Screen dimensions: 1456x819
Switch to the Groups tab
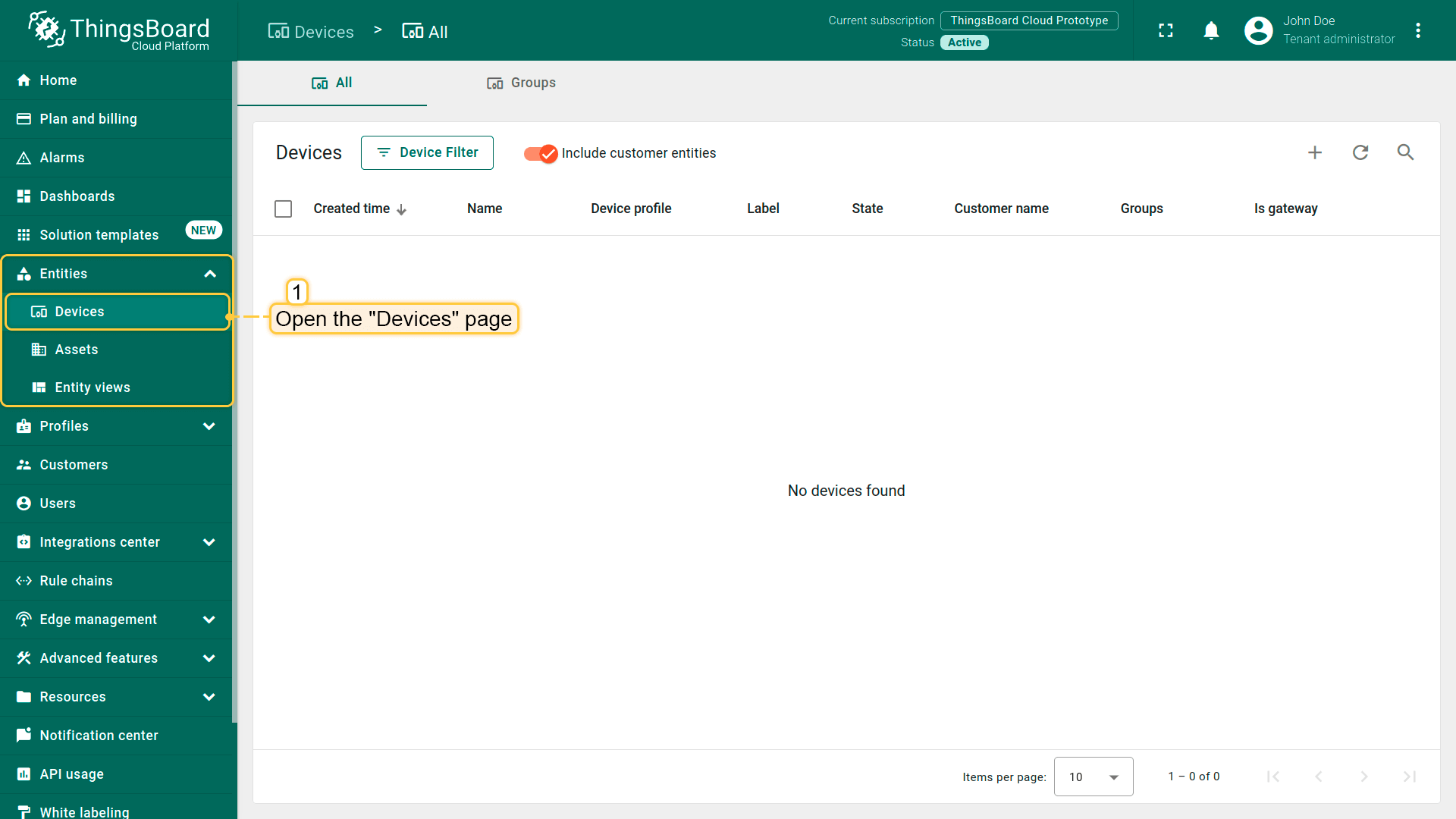pyautogui.click(x=521, y=83)
